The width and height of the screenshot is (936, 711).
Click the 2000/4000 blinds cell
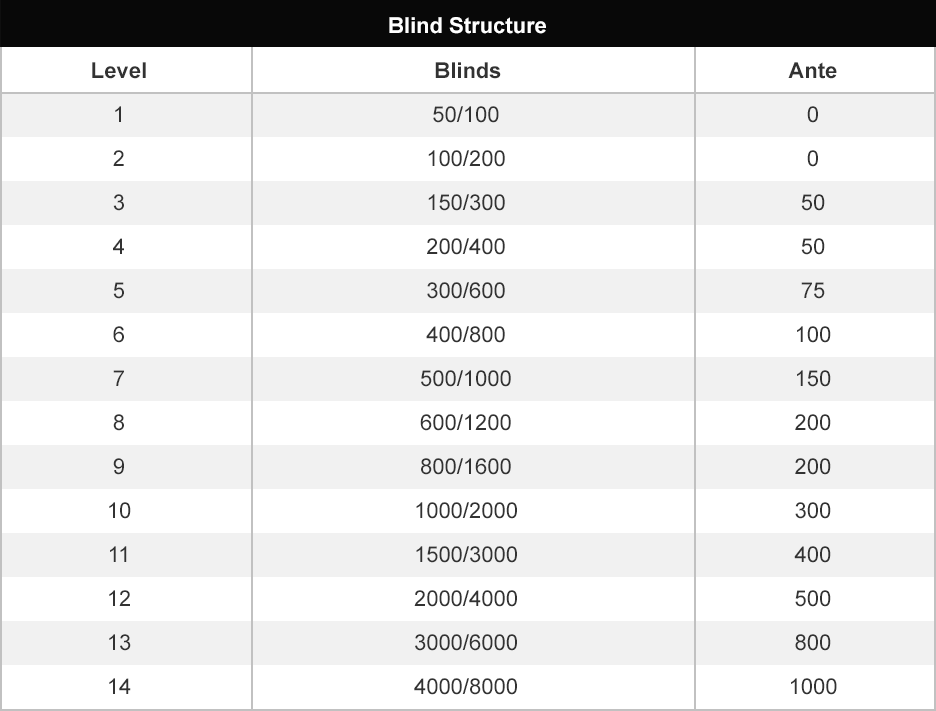coord(466,599)
